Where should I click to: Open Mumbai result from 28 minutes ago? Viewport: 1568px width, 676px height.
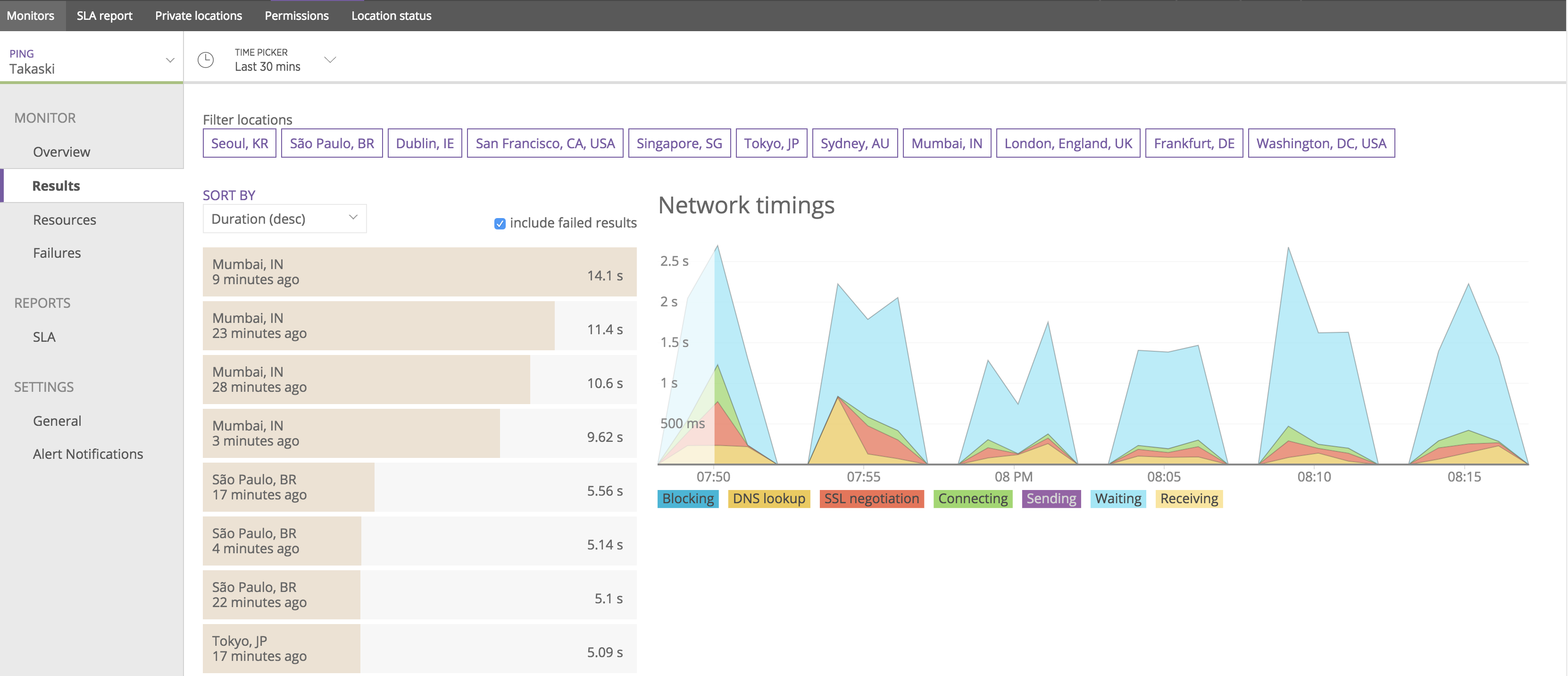click(x=419, y=380)
